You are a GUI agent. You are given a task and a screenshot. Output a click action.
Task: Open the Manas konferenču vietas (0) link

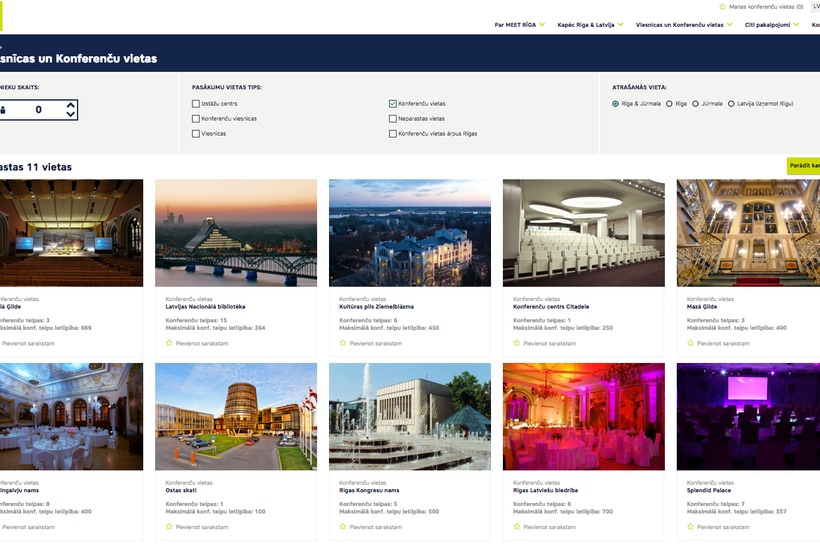[x=766, y=7]
